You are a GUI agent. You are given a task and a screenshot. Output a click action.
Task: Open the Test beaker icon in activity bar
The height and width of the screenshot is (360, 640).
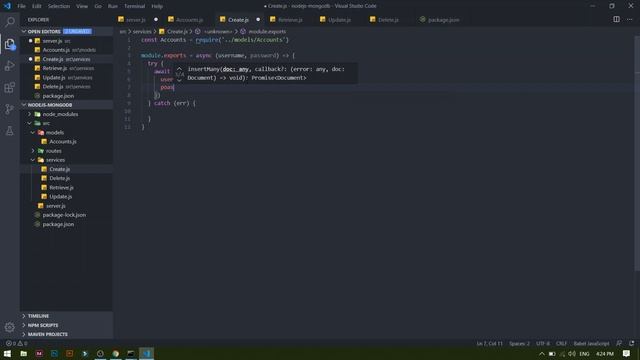point(10,131)
